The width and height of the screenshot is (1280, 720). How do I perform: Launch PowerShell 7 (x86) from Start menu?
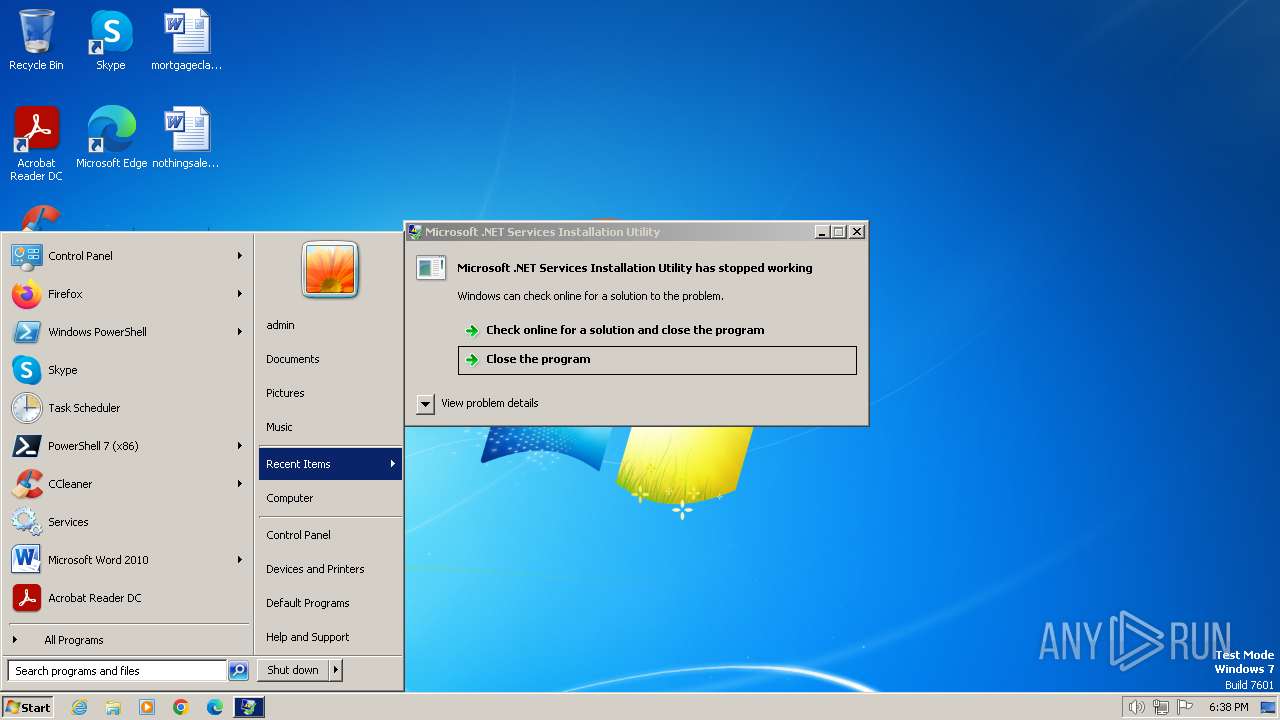(127, 446)
